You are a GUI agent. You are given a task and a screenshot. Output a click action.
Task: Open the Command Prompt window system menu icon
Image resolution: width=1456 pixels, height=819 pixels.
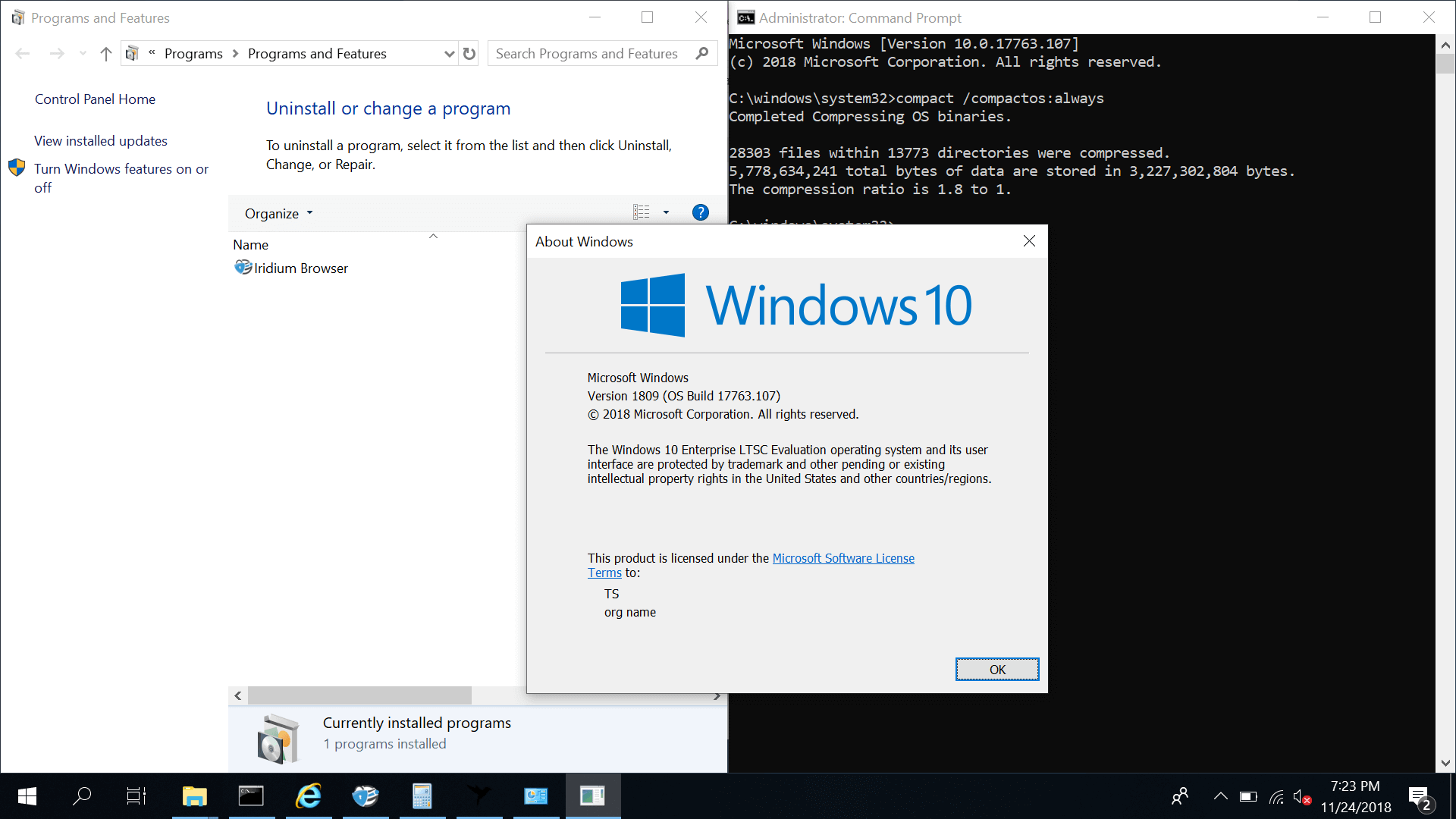point(746,17)
